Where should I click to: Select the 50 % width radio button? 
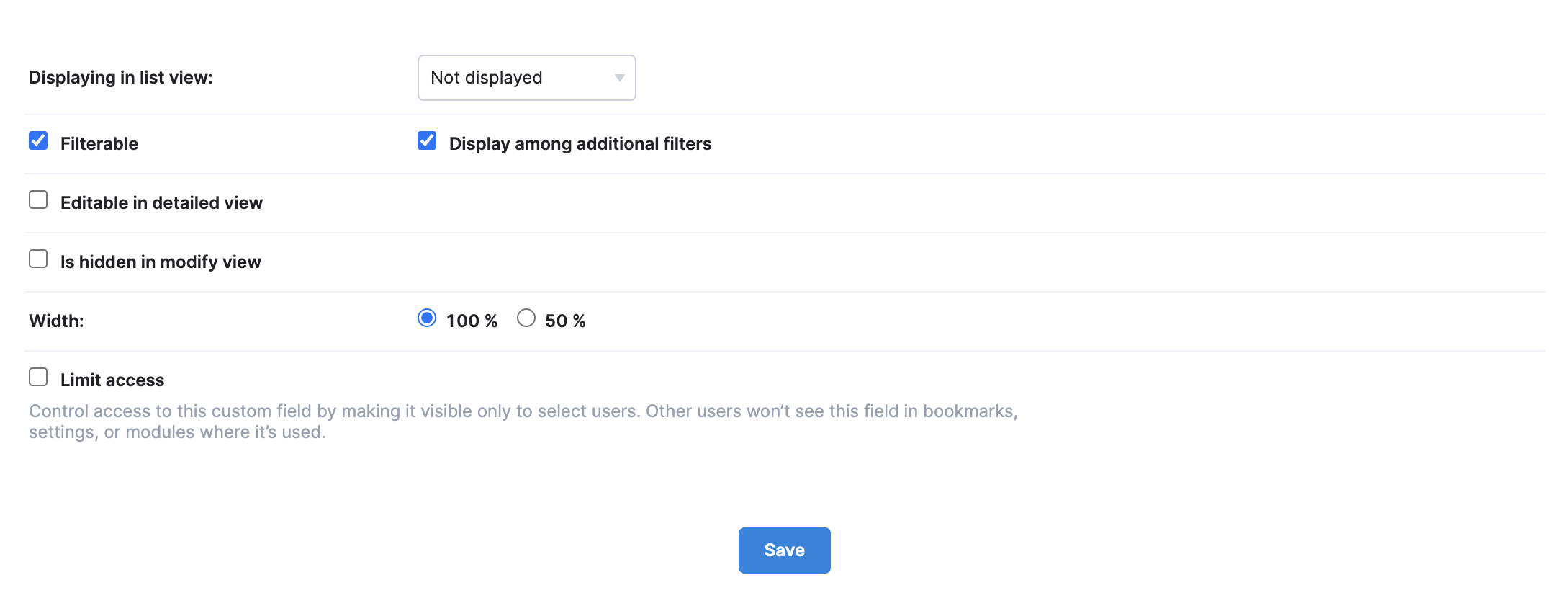point(526,318)
